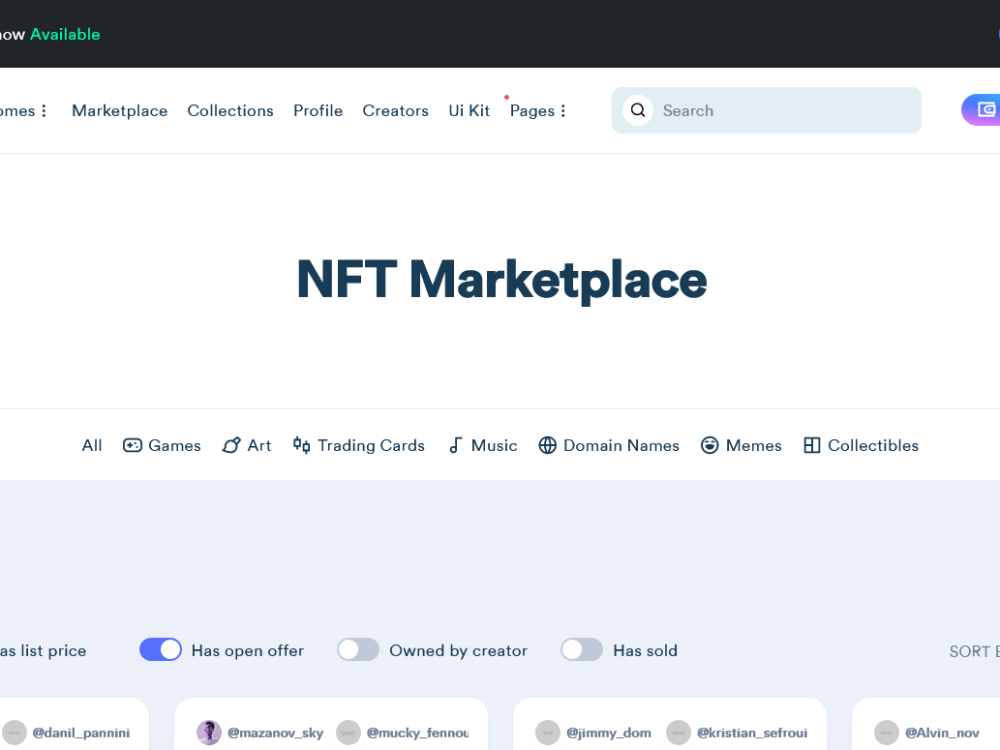
Task: Click the Music note icon
Action: [456, 445]
